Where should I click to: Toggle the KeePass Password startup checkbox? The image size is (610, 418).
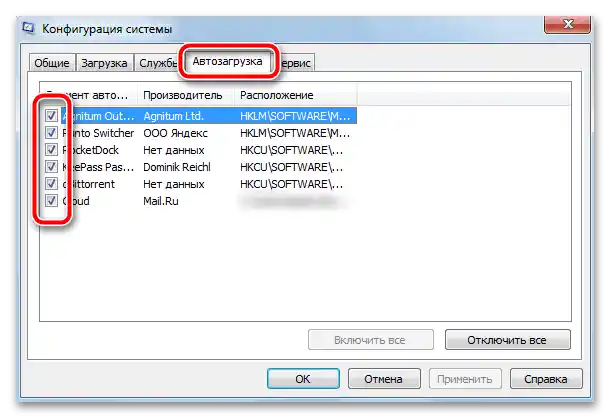click(x=51, y=167)
